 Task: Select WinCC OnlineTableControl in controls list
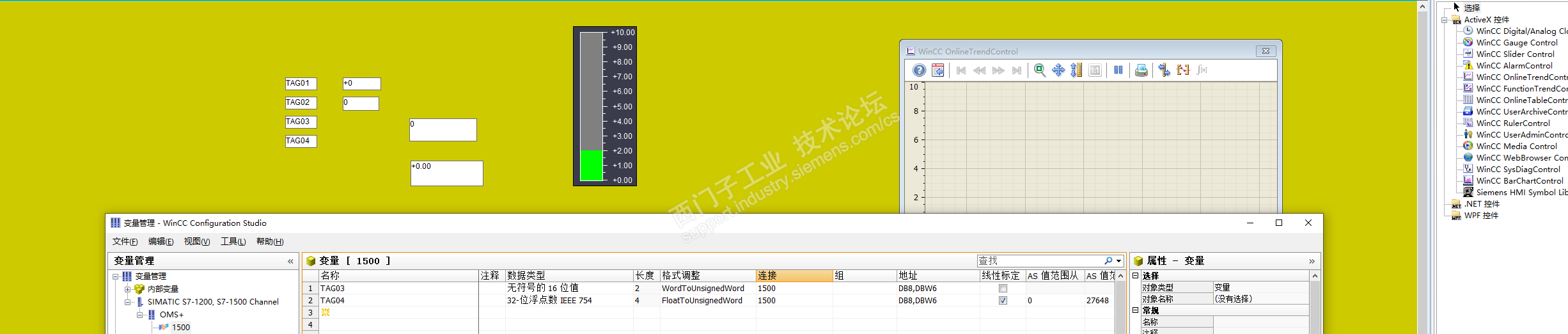point(1521,100)
